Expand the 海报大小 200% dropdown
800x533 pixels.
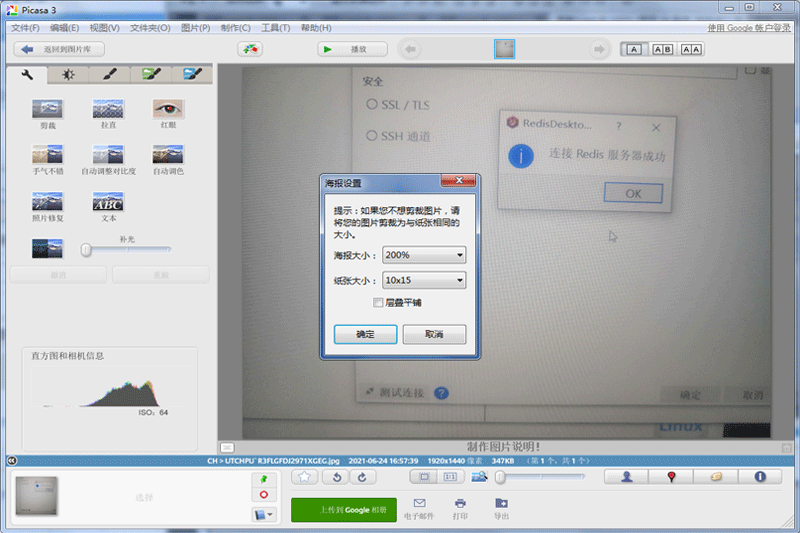[x=424, y=255]
